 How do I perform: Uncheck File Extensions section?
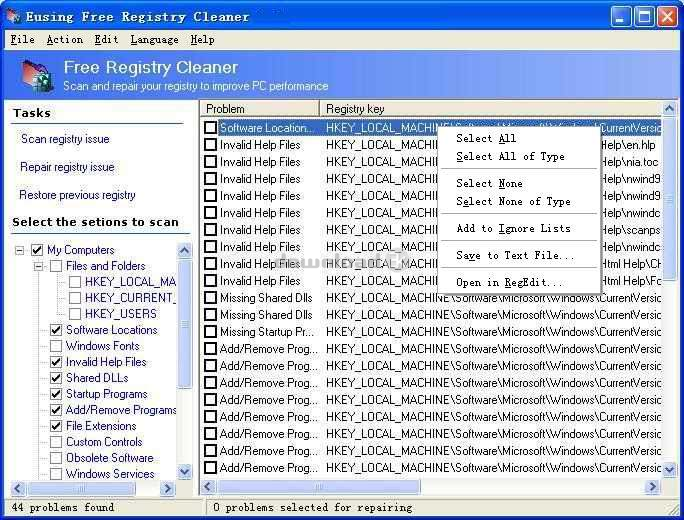tap(56, 426)
